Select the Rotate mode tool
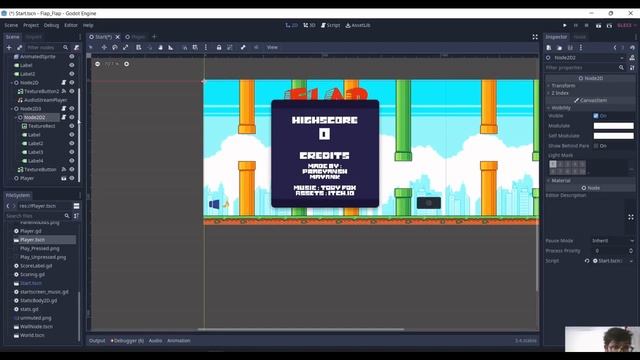This screenshot has height=360, width=640. point(115,47)
